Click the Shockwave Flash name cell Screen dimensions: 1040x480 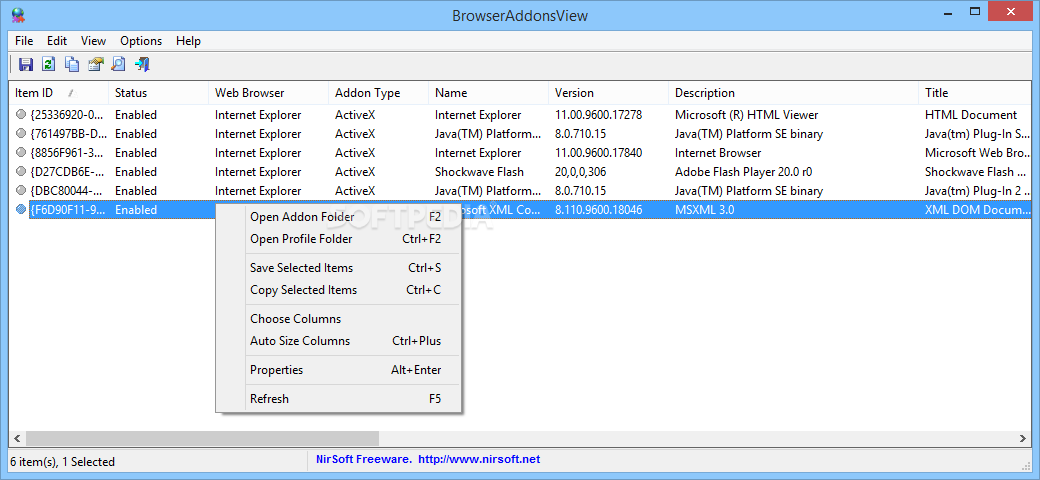pos(480,172)
